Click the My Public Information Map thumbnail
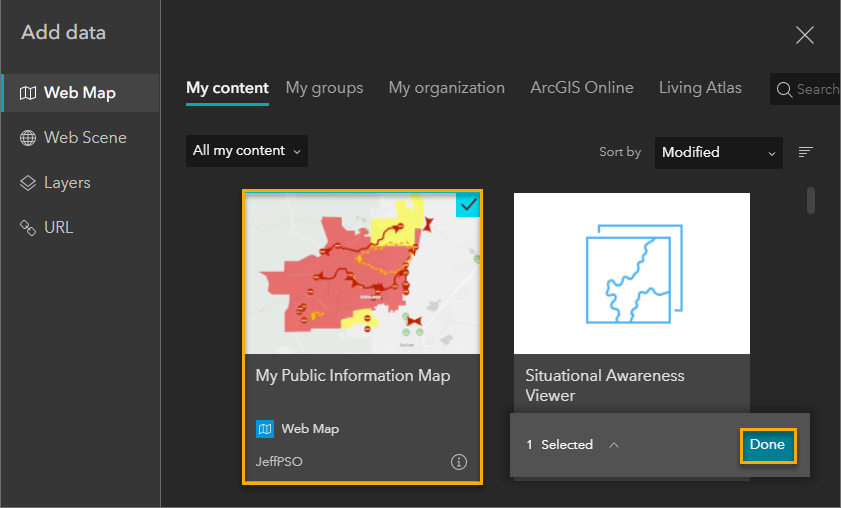This screenshot has height=508, width=841. (362, 273)
